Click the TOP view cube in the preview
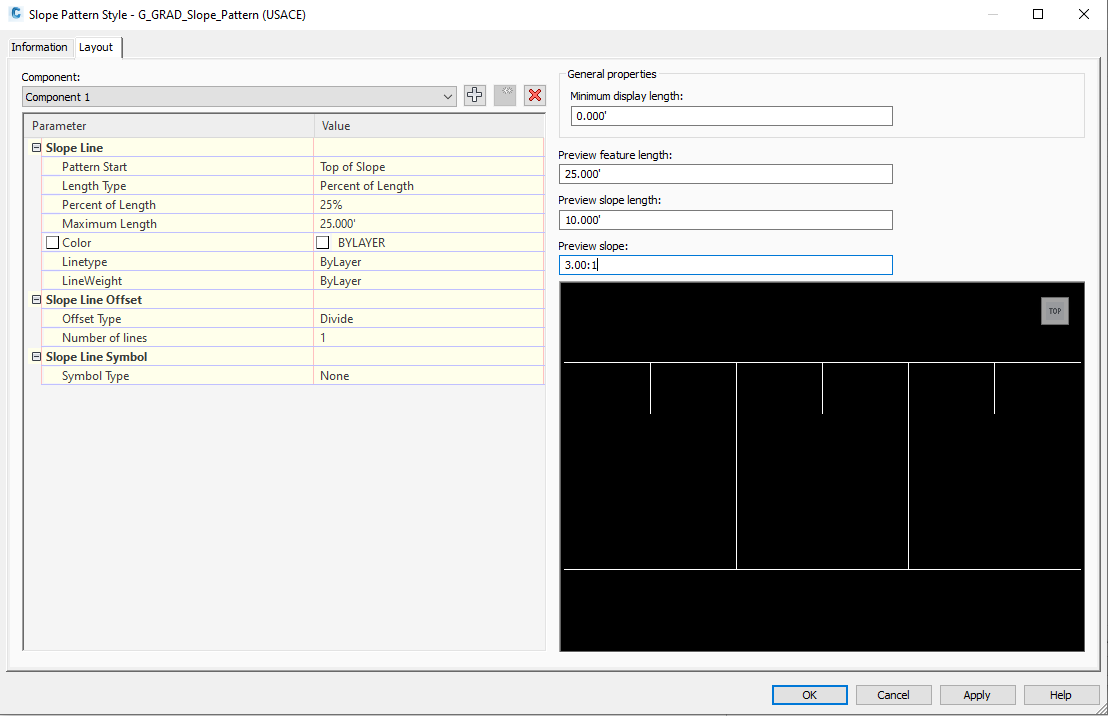Viewport: 1108px width, 716px height. 1055,311
